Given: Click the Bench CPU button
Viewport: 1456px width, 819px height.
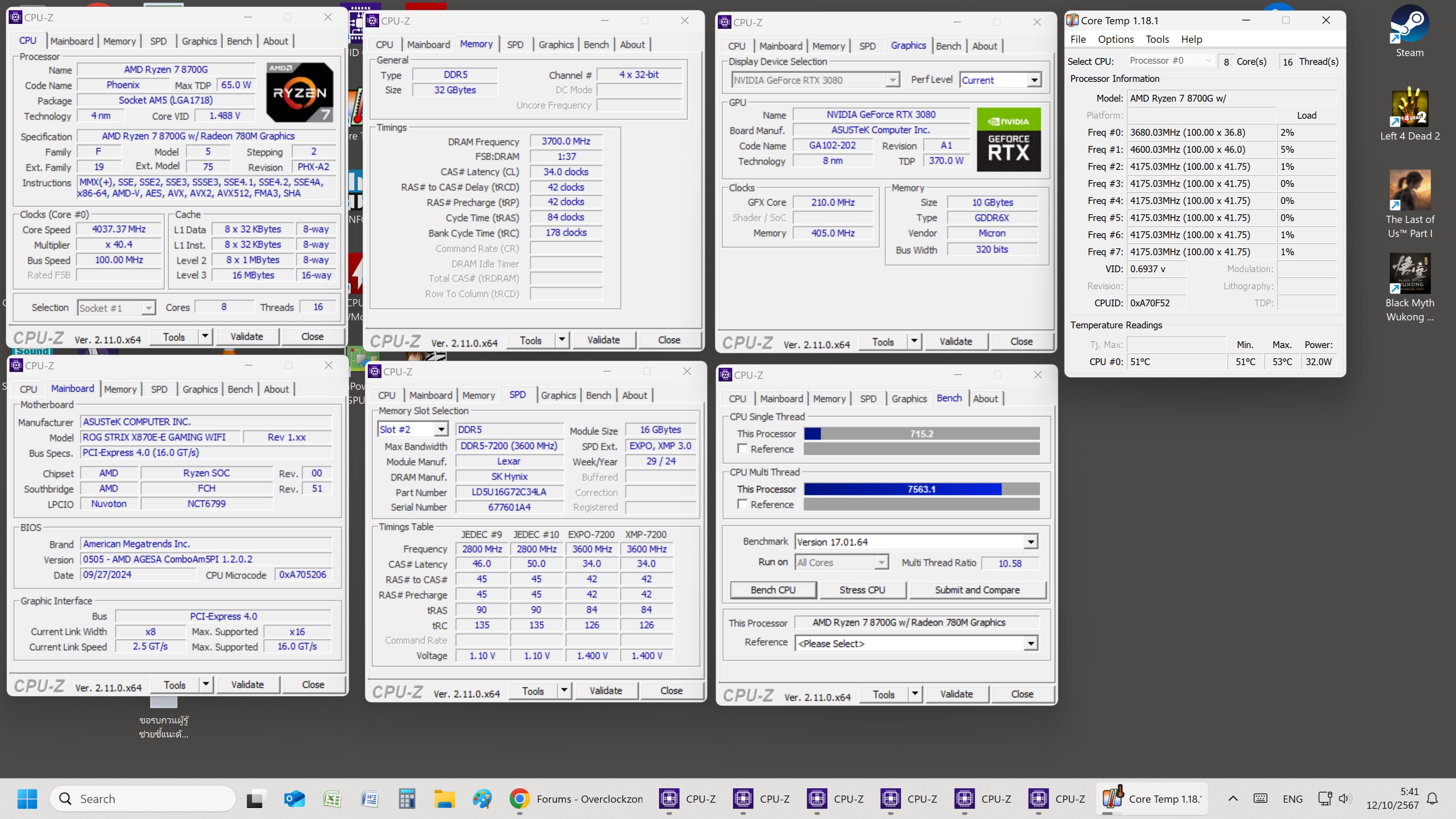Looking at the screenshot, I should pyautogui.click(x=773, y=590).
